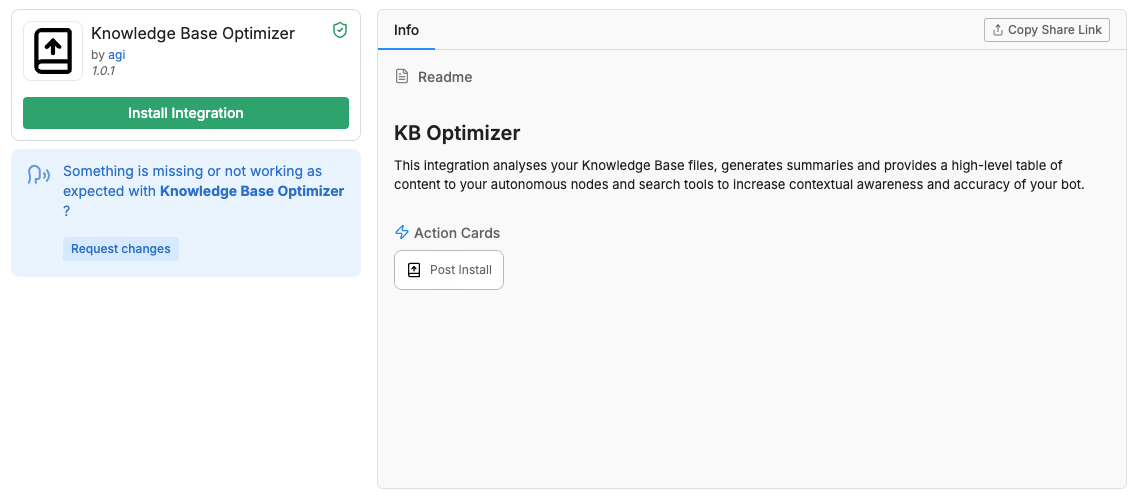Click the Knowledge Base Optimizer title

click(x=193, y=33)
